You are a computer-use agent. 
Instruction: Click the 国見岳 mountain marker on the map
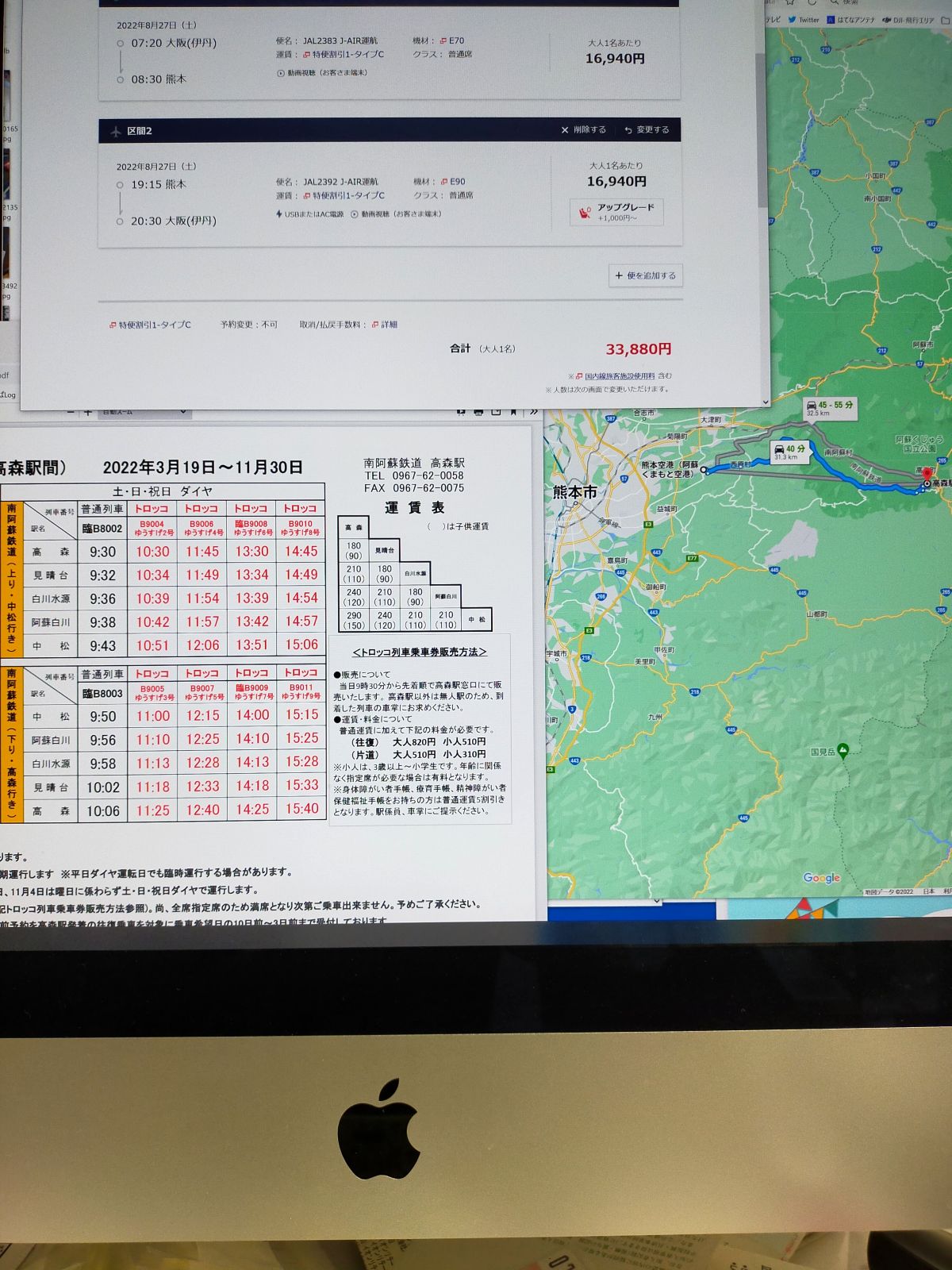[x=843, y=749]
